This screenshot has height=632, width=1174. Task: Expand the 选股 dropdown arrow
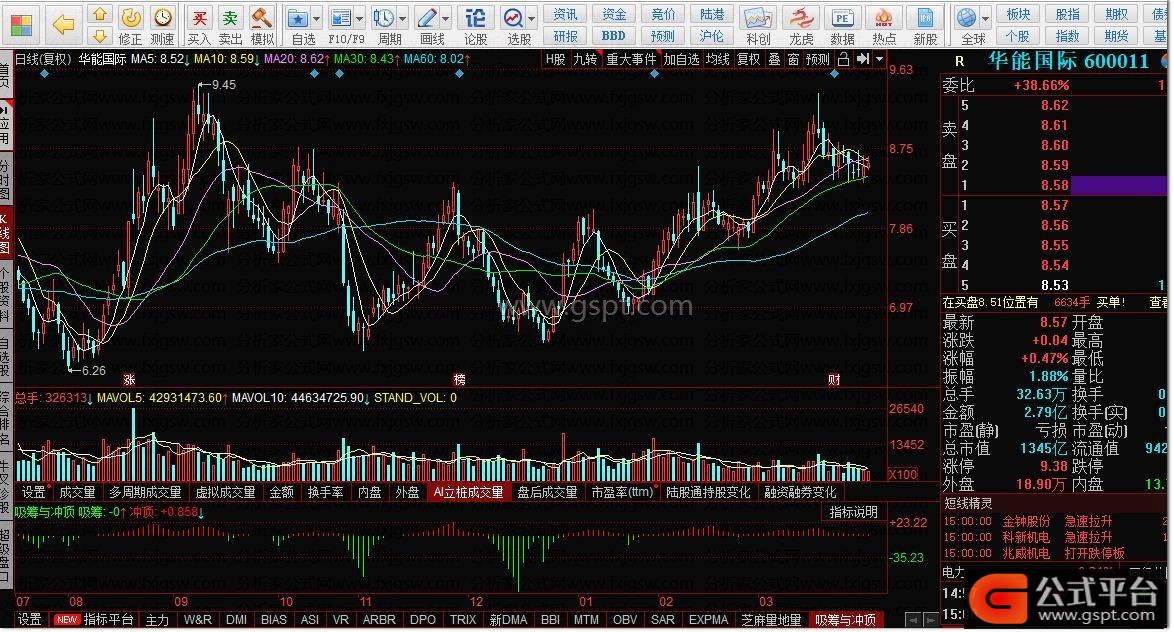click(532, 18)
